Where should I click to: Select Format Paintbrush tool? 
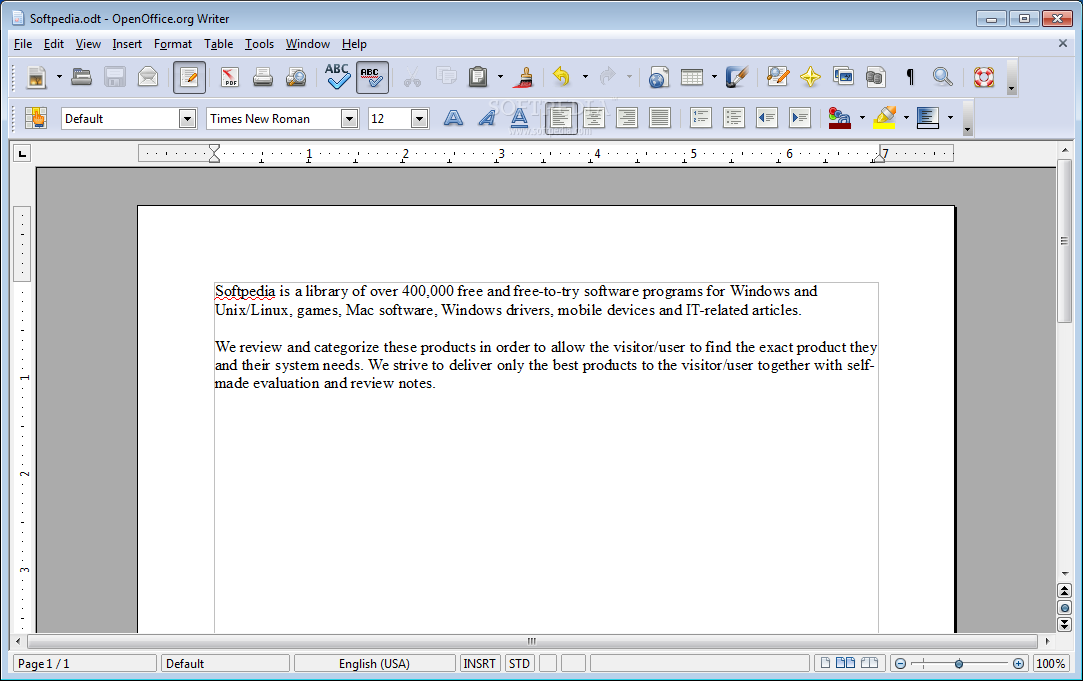[524, 77]
